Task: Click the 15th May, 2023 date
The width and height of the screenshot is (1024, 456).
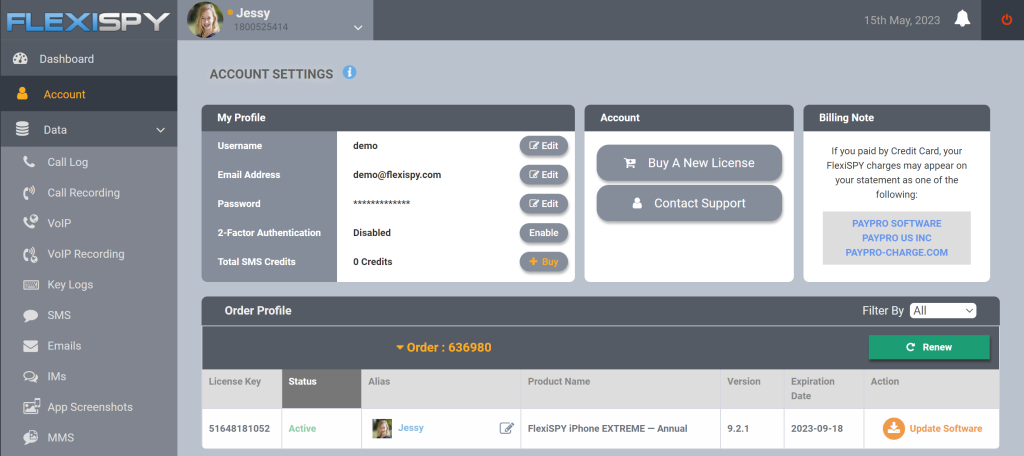Action: pos(902,20)
